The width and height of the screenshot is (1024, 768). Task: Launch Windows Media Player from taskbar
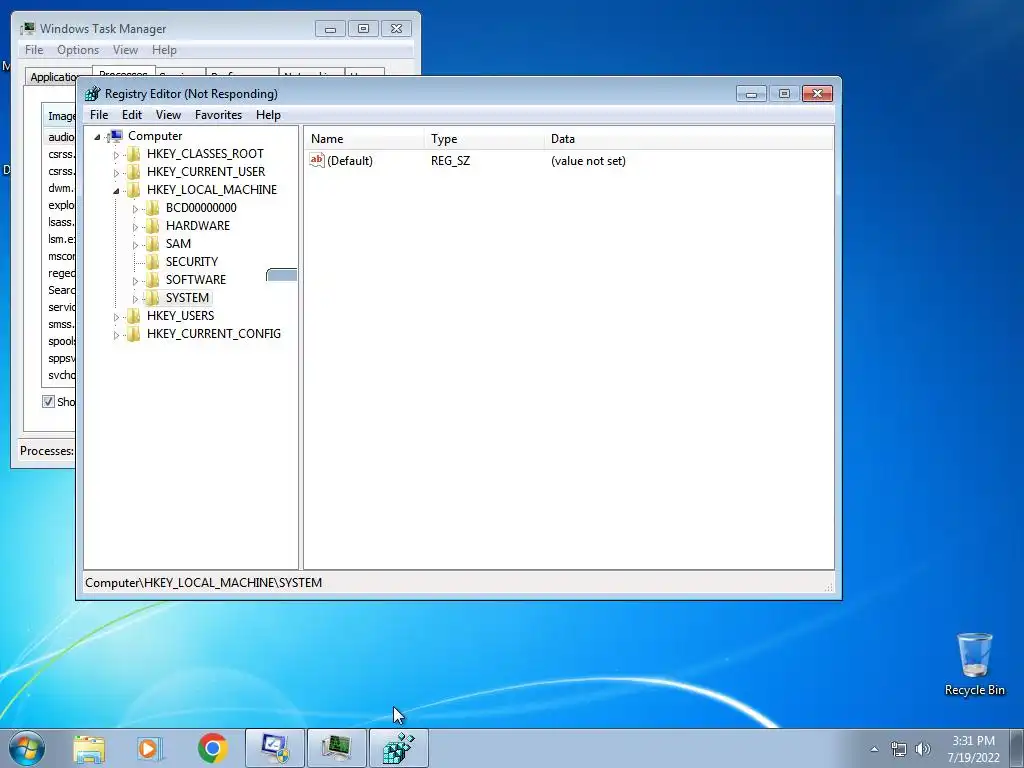(x=150, y=748)
